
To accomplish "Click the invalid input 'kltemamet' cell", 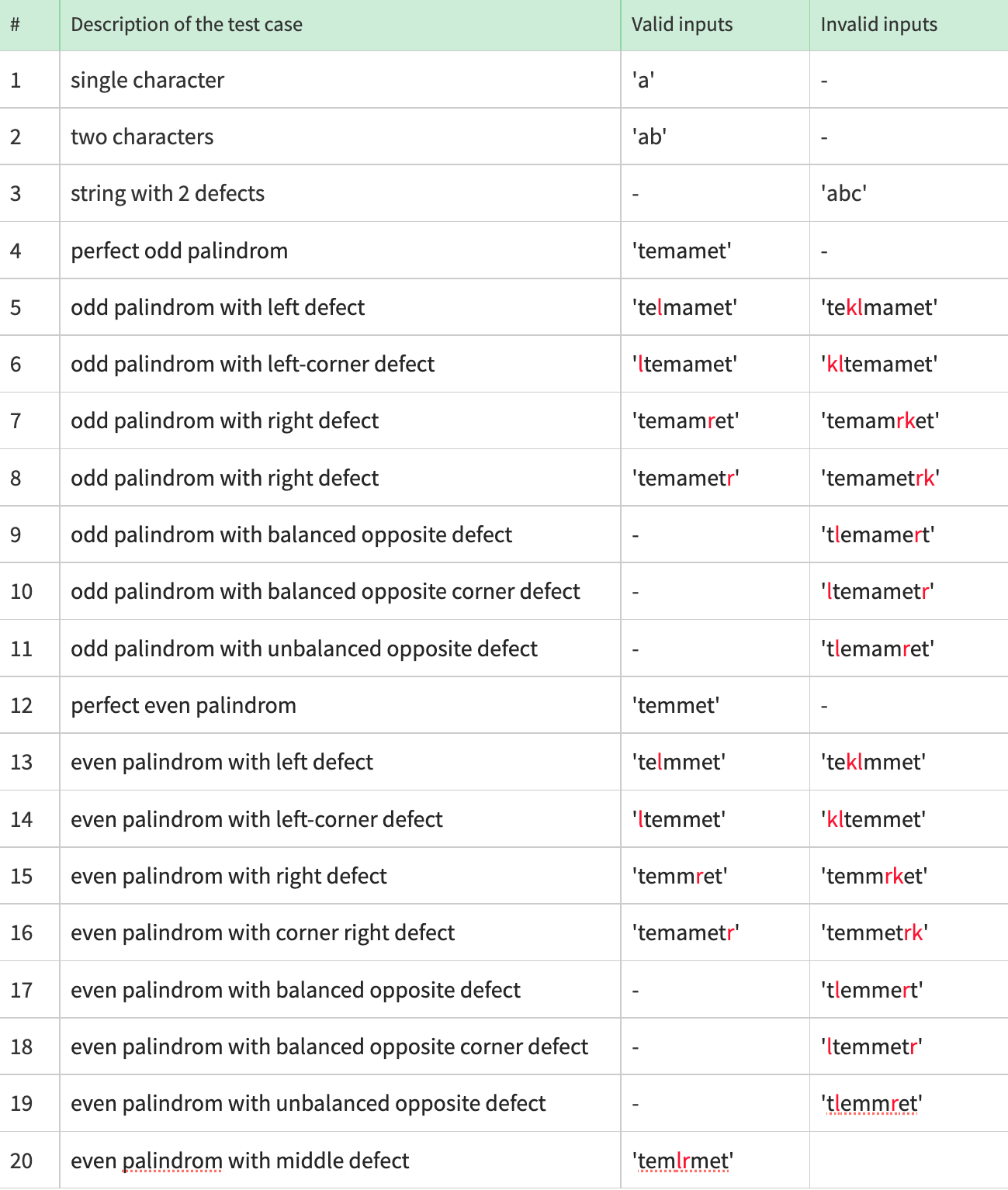I will tap(909, 364).
